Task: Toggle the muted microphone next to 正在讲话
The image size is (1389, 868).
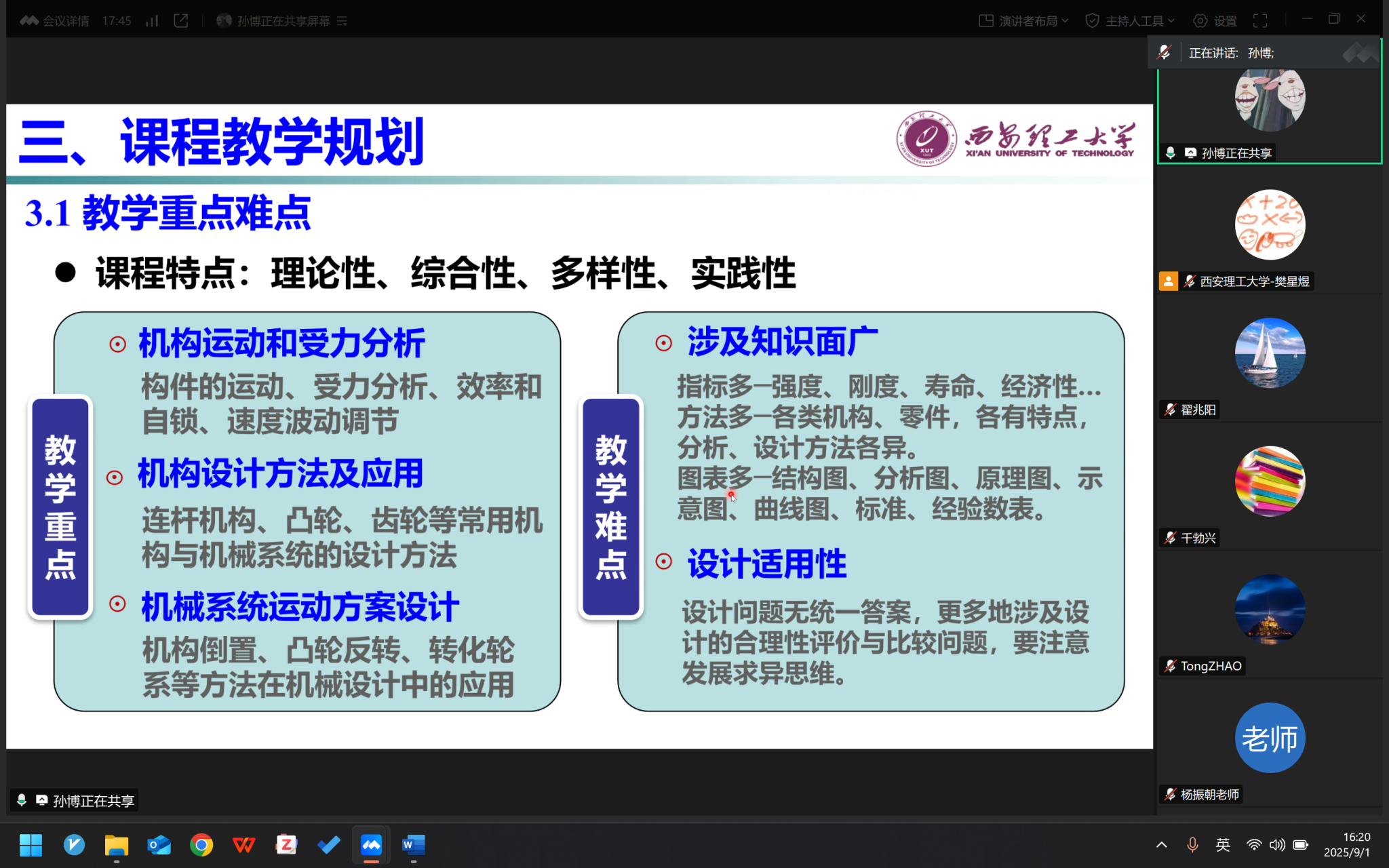Action: coord(1165,52)
